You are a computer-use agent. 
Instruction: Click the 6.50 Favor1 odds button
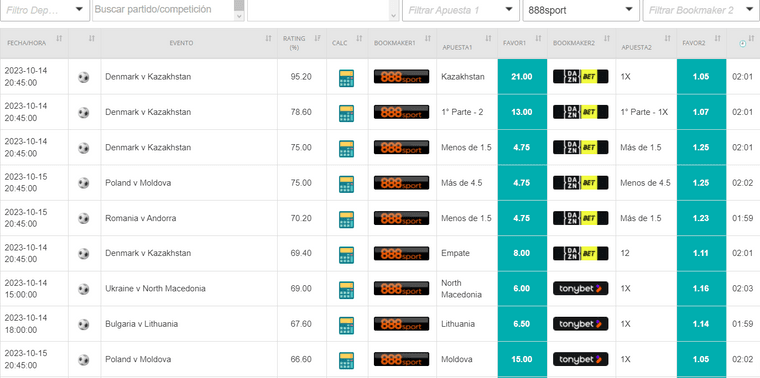point(522,324)
